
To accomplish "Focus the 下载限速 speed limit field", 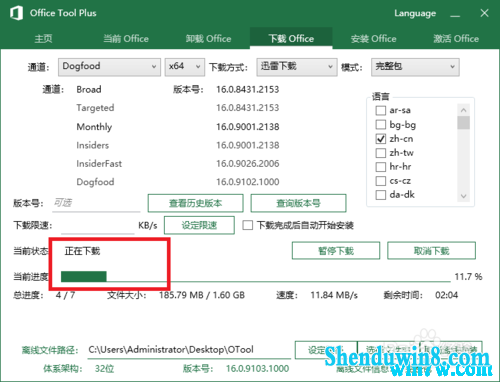I will pos(98,226).
